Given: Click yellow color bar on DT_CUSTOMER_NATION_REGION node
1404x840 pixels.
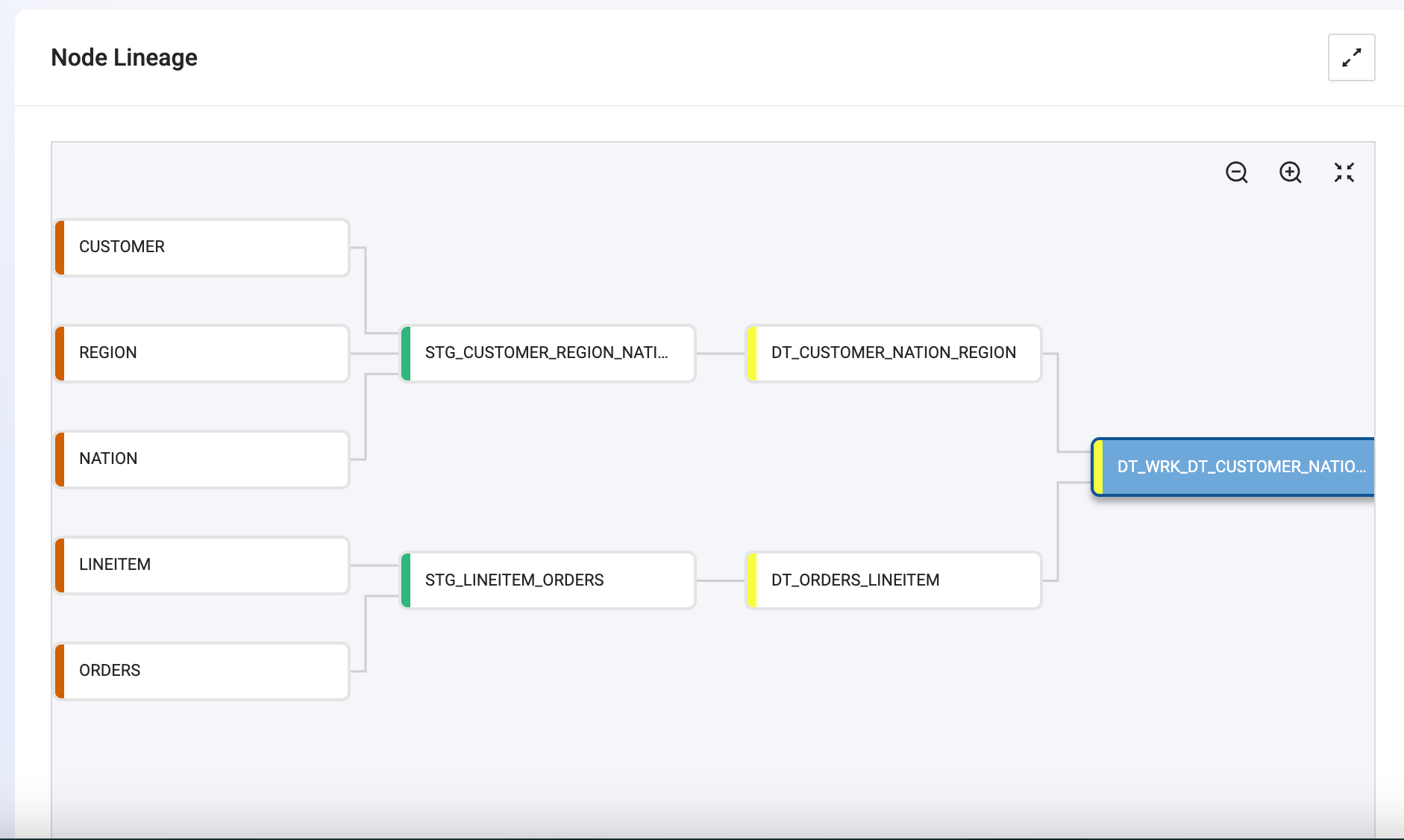Looking at the screenshot, I should pos(752,353).
